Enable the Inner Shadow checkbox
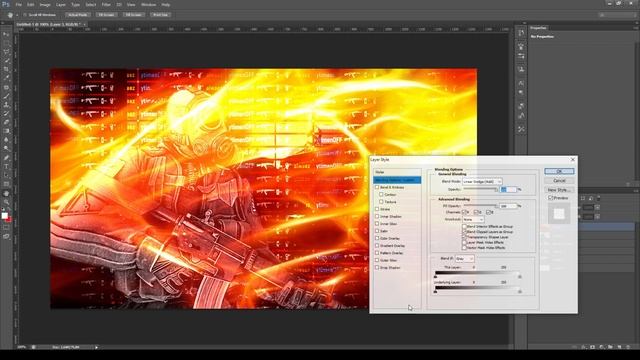640x360 pixels. point(377,216)
